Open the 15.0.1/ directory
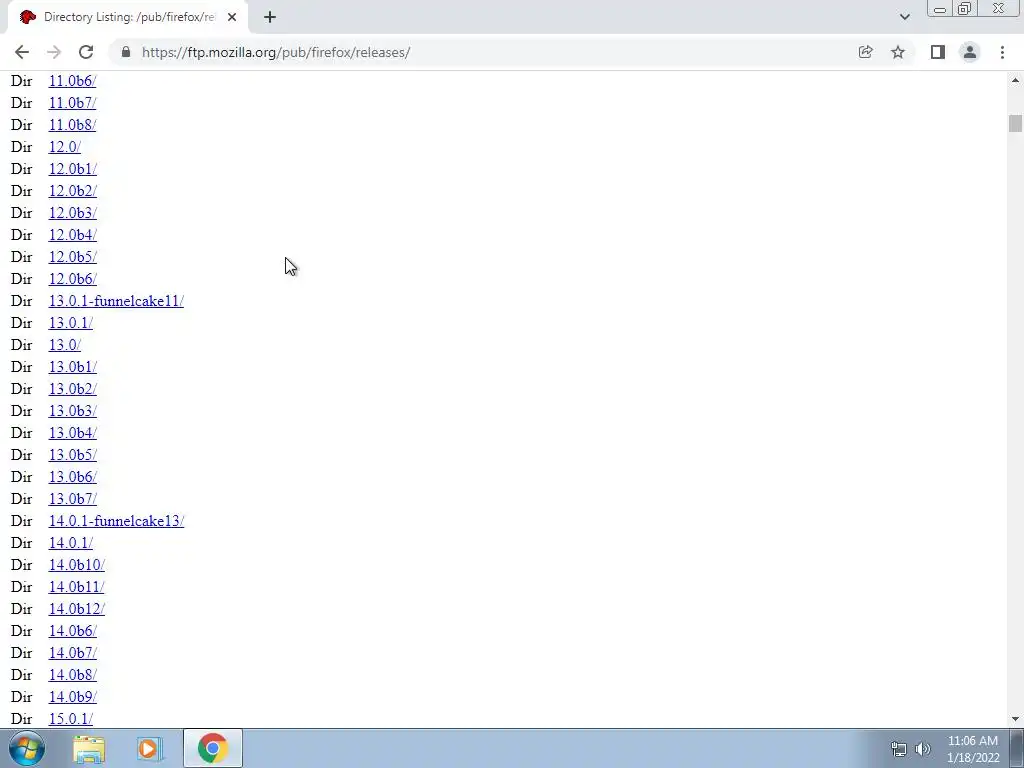The width and height of the screenshot is (1024, 768). pos(71,719)
